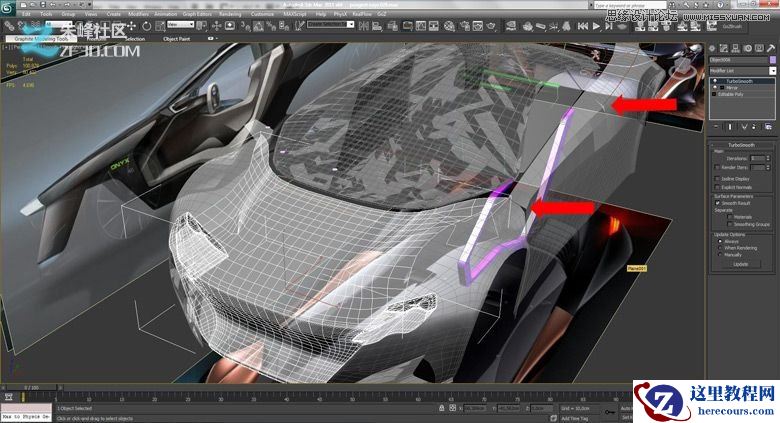Toggle selection lock in status bar
The image size is (780, 423).
point(442,408)
